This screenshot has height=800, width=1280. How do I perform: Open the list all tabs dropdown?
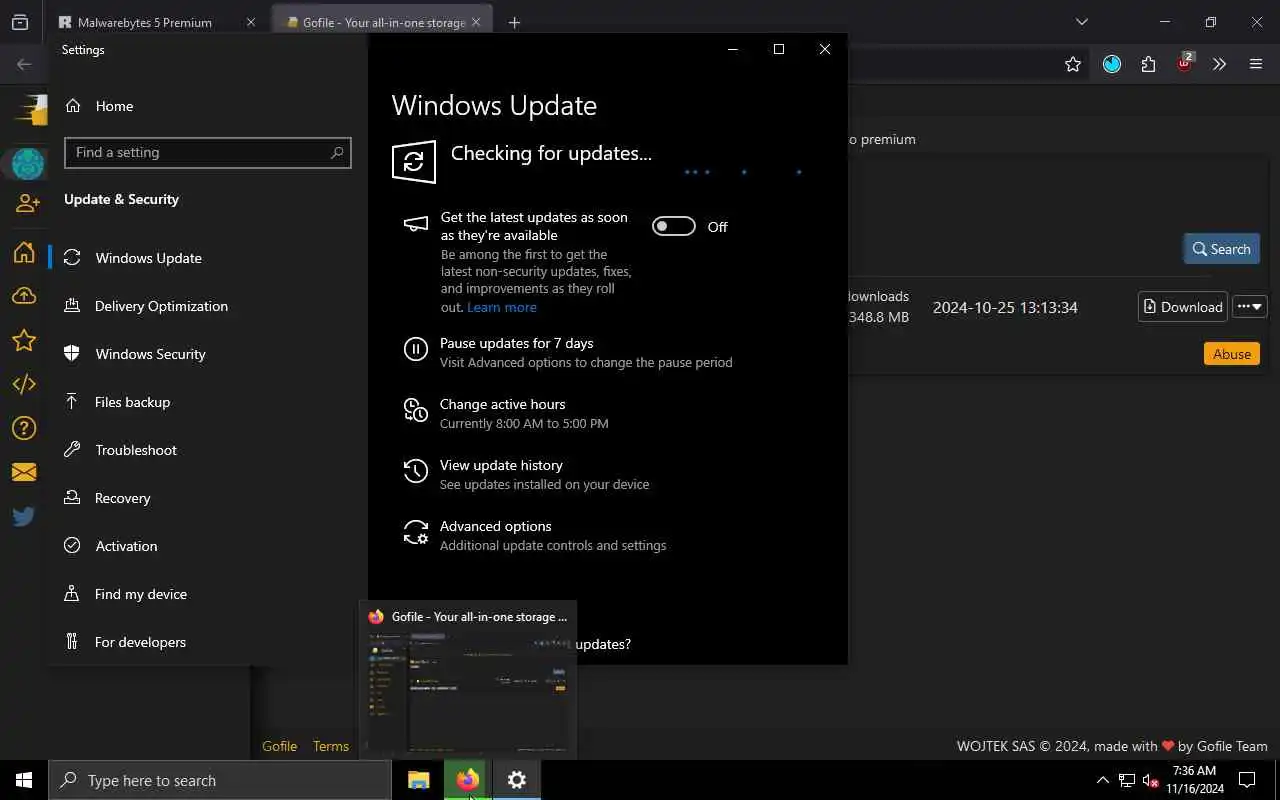tap(1081, 22)
